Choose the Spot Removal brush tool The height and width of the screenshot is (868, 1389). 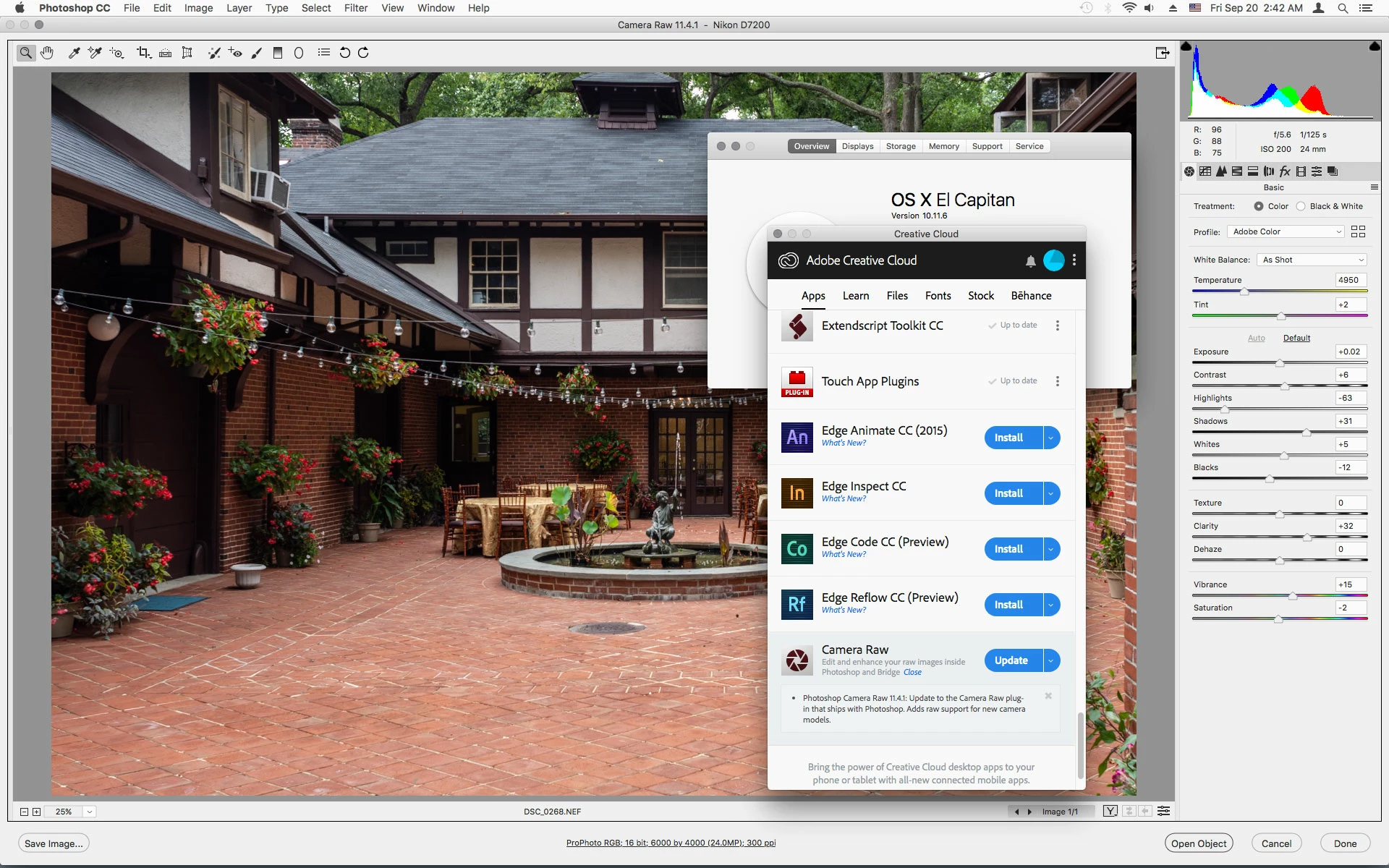214,53
